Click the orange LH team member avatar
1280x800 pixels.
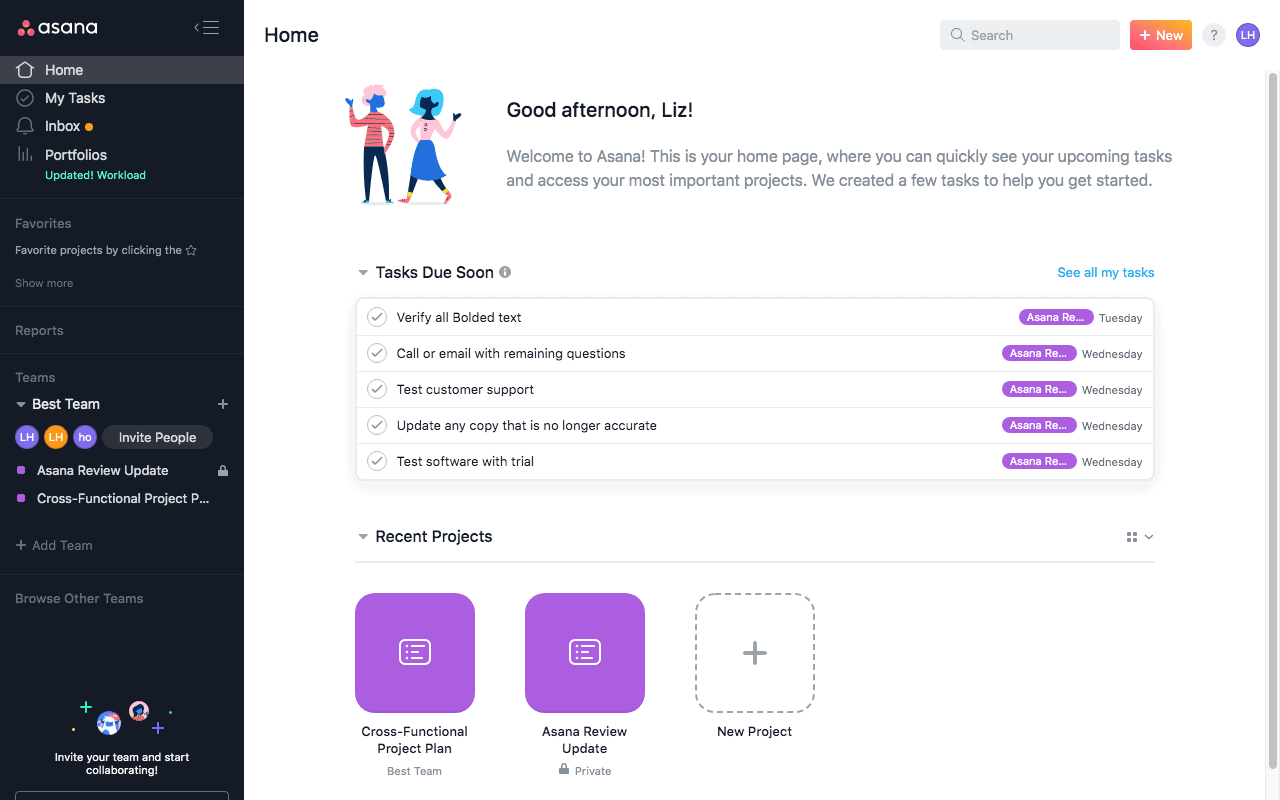[x=56, y=437]
